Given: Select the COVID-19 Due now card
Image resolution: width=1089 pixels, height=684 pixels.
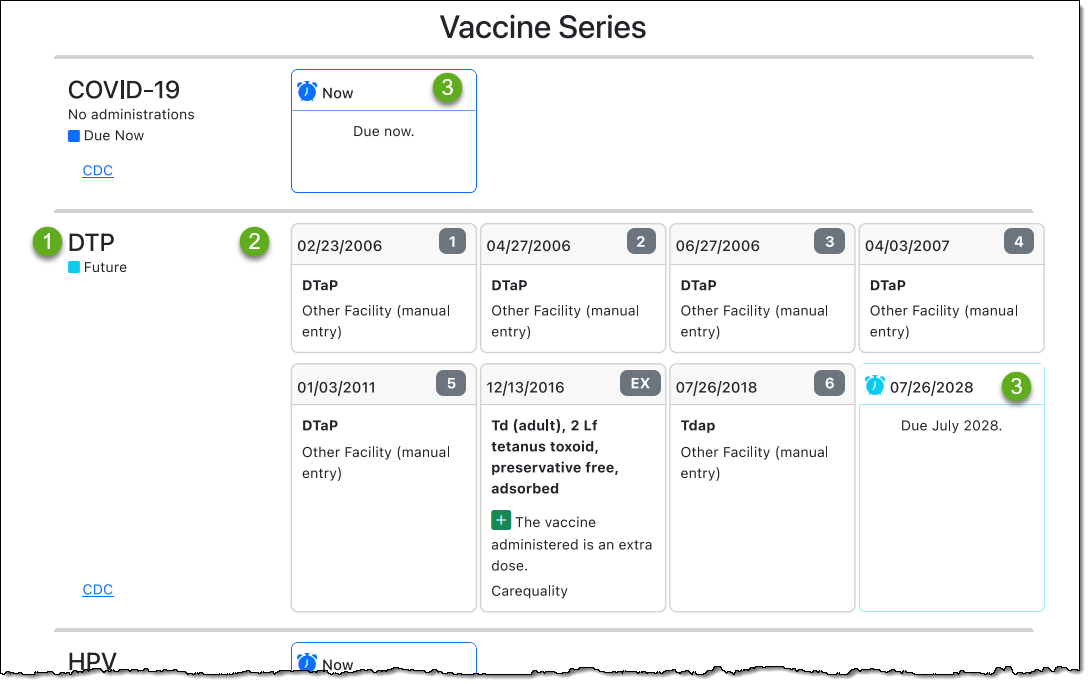Looking at the screenshot, I should click(x=384, y=150).
